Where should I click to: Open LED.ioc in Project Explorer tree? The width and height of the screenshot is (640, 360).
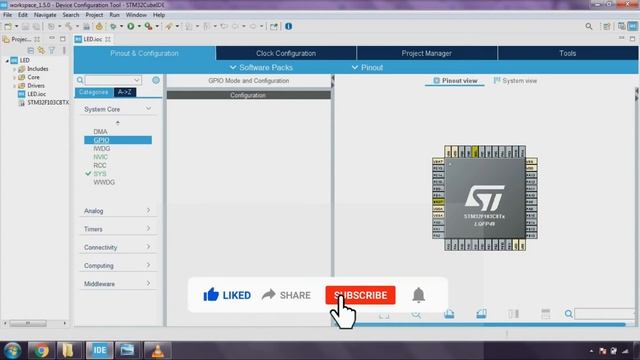pos(36,94)
